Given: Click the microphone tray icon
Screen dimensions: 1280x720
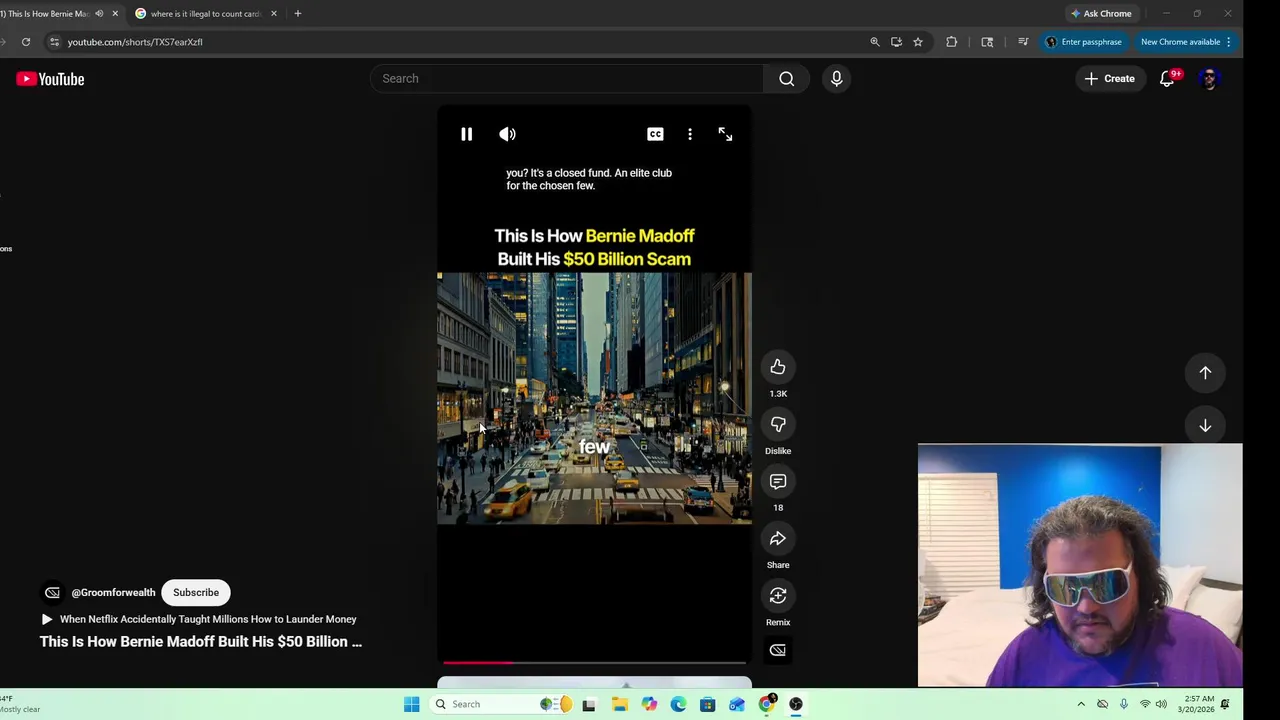Looking at the screenshot, I should pyautogui.click(x=1124, y=704).
